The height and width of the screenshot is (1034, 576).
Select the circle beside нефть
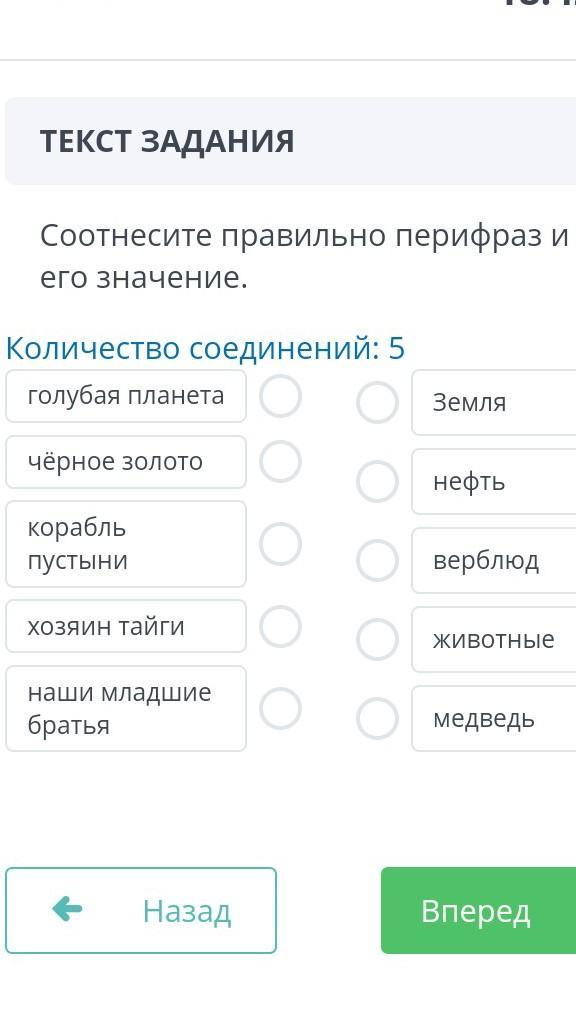[x=377, y=481]
